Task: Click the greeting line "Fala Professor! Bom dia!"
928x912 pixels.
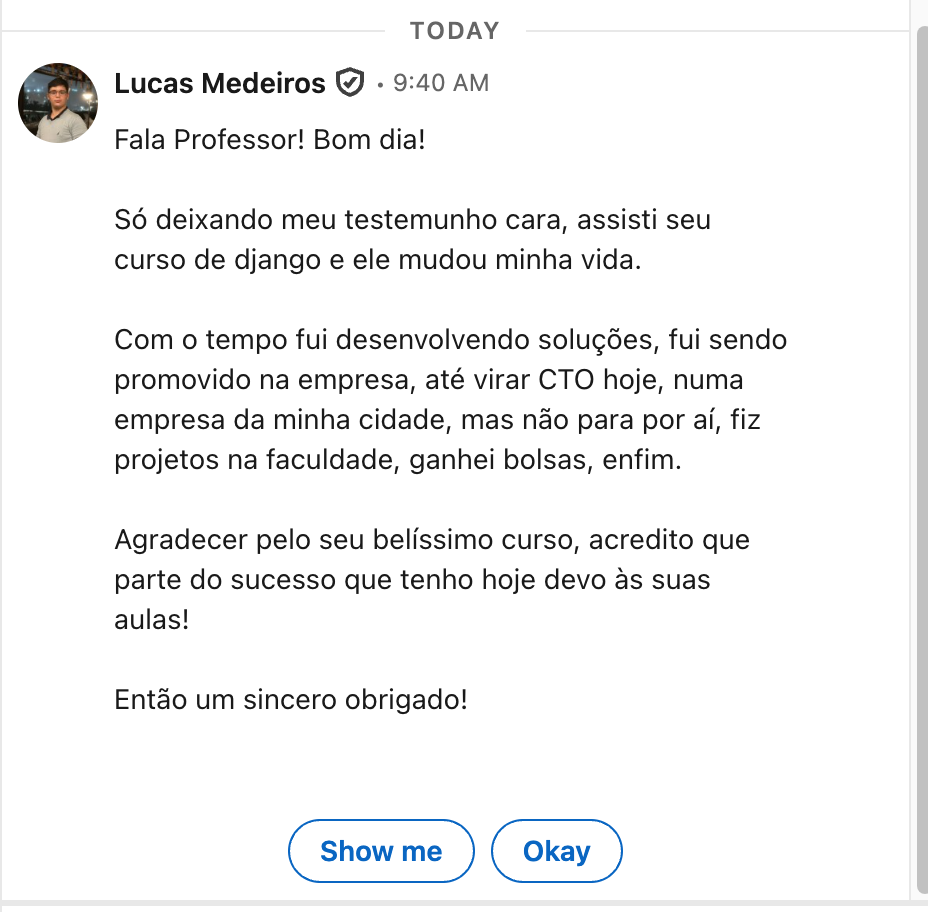Action: (270, 140)
